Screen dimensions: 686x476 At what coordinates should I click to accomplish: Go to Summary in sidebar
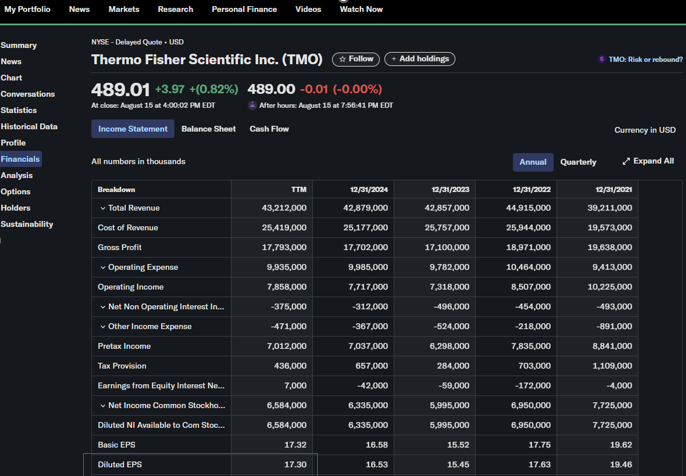click(x=18, y=46)
